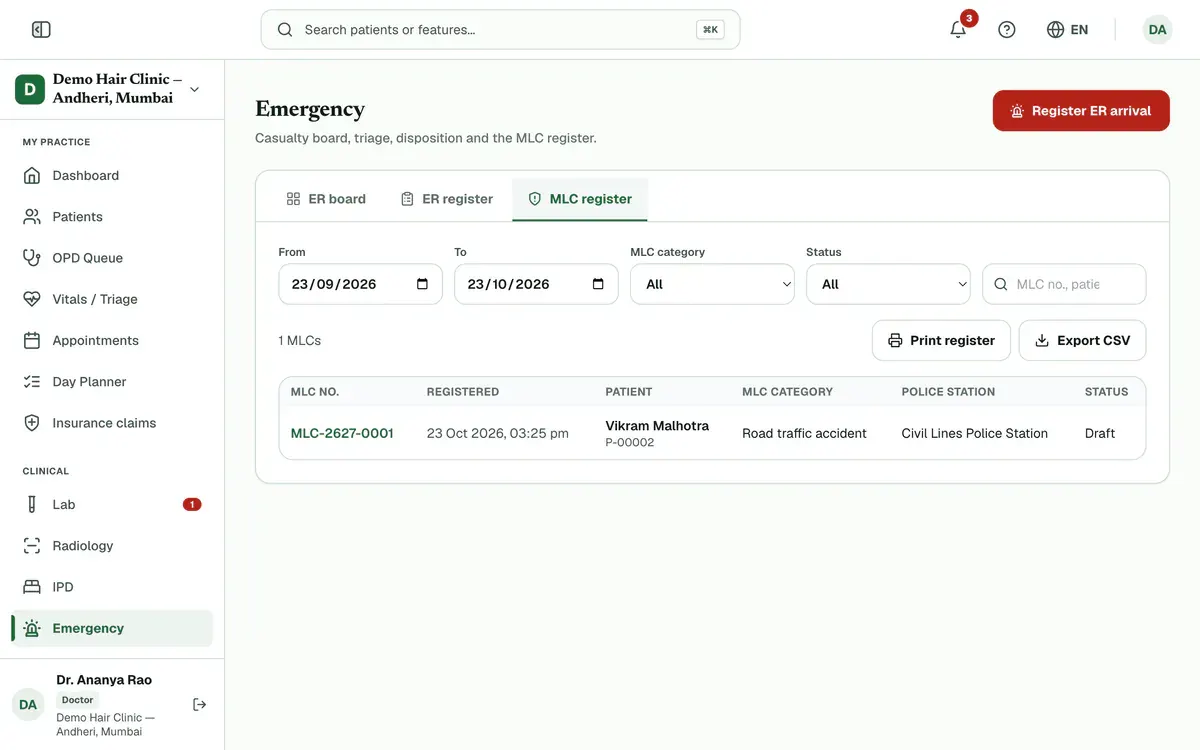Image resolution: width=1200 pixels, height=750 pixels.
Task: Open notifications bell with 3 badge
Action: click(958, 30)
